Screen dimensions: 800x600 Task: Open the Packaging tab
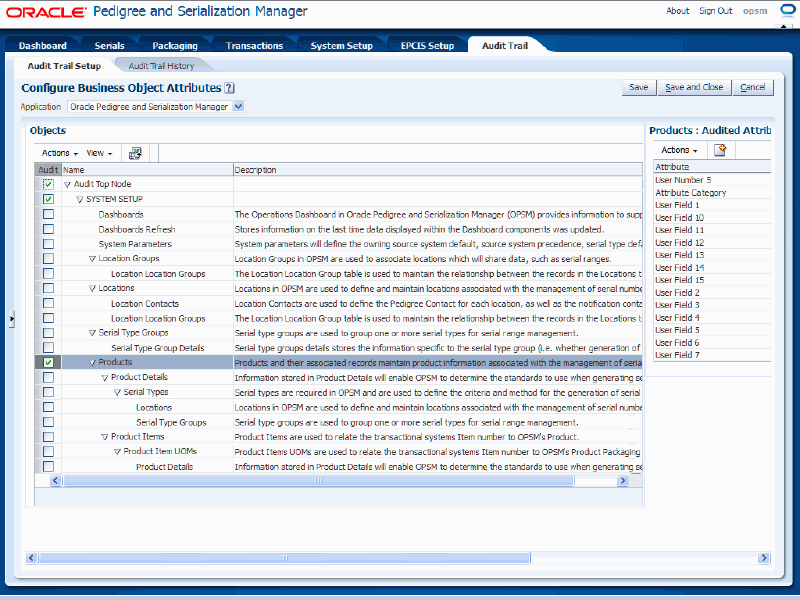click(x=175, y=45)
